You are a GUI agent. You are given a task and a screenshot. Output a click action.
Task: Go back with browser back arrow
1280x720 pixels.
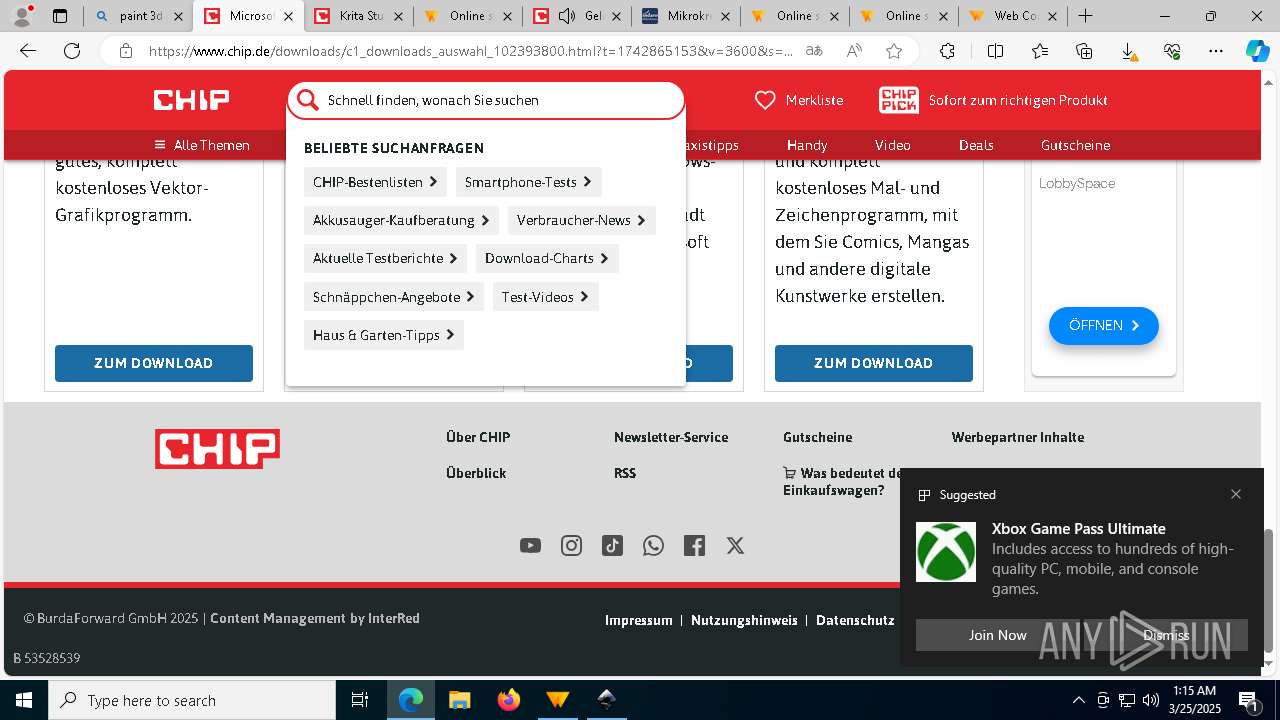coord(28,51)
